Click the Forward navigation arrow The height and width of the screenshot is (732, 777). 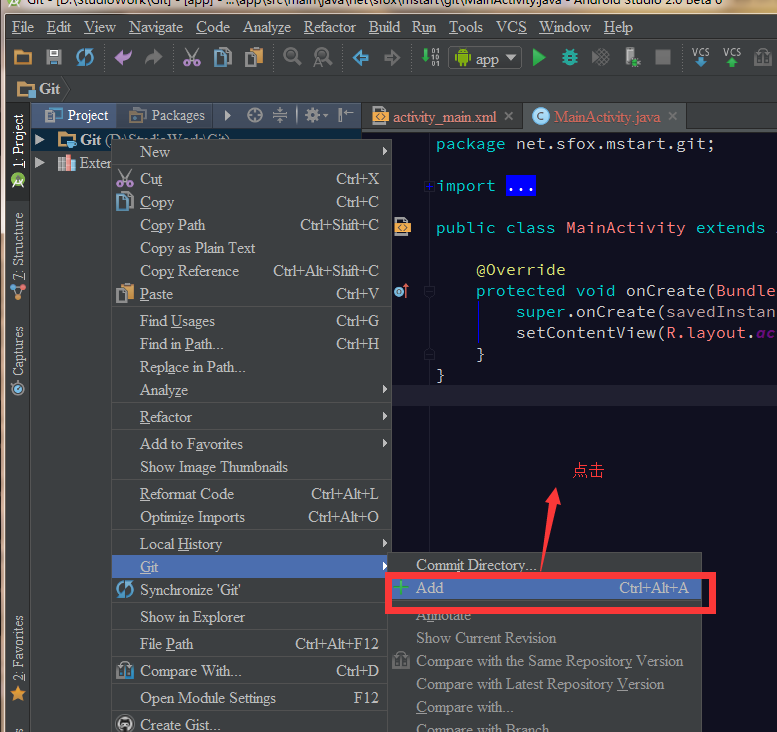tap(391, 58)
